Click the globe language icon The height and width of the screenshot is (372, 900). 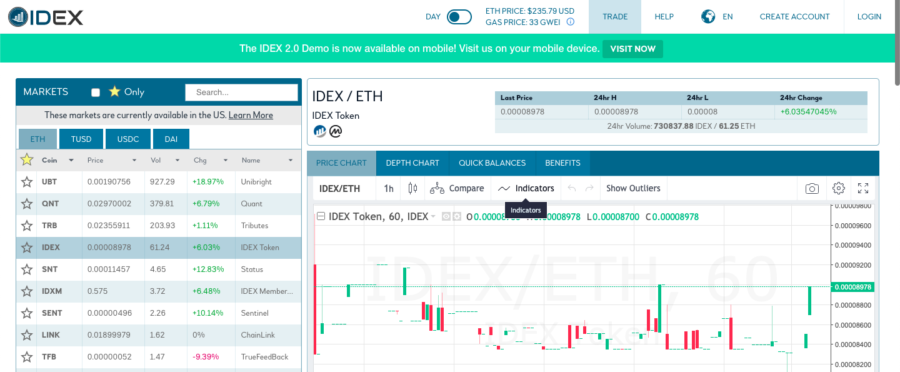(x=708, y=17)
